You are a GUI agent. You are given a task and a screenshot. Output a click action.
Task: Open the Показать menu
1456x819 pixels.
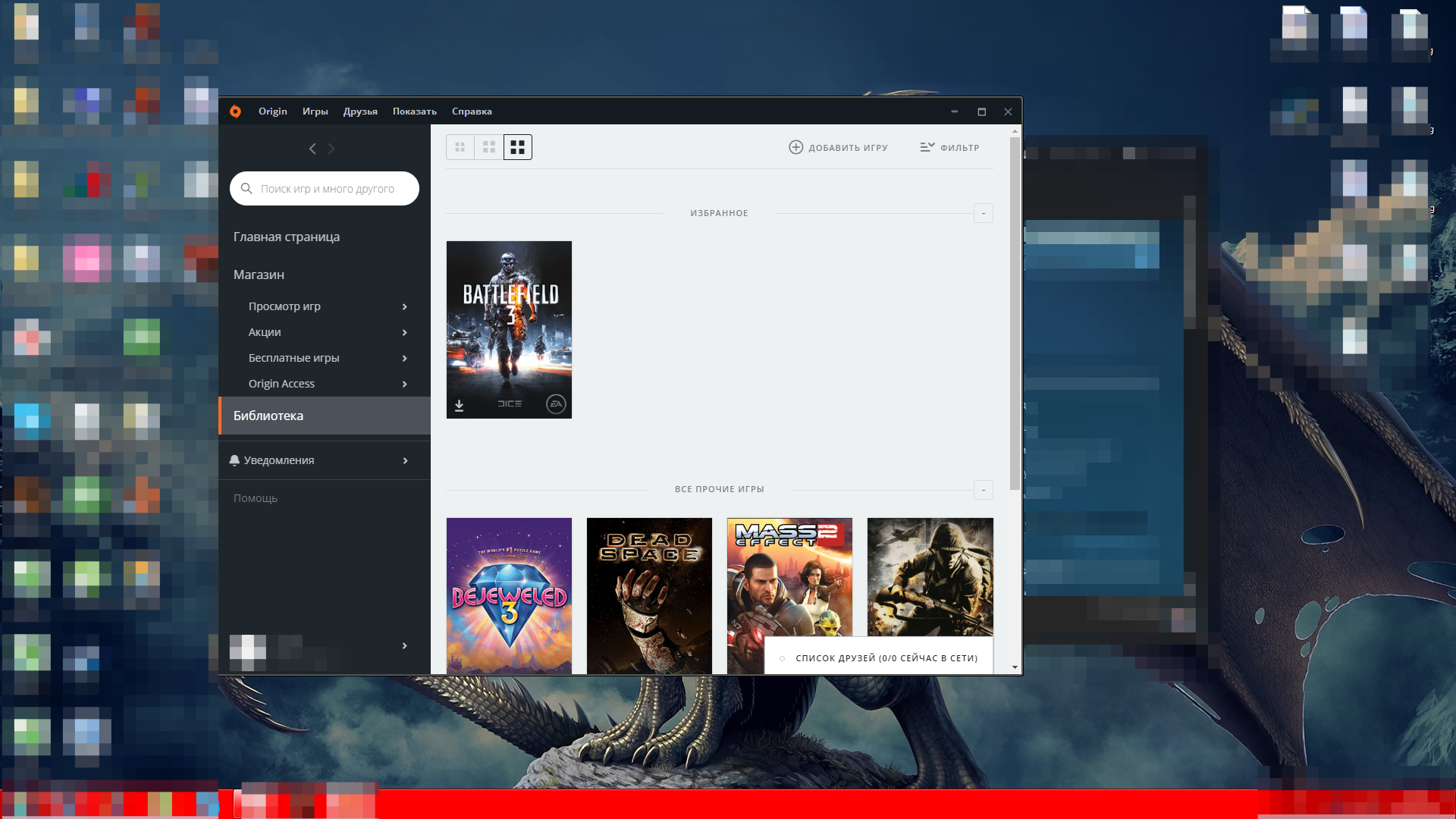pyautogui.click(x=414, y=111)
